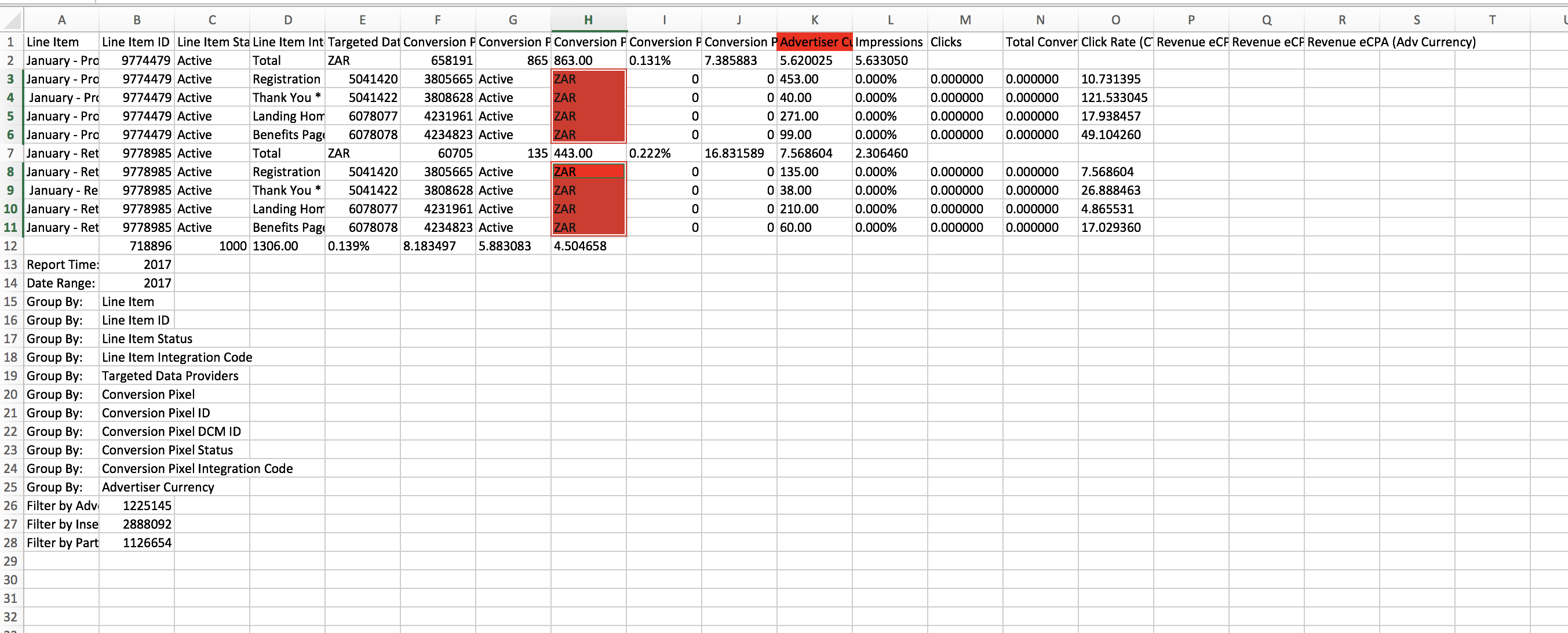Viewport: 1568px width, 633px height.
Task: Click the Date Range: cell
Action: 61,283
